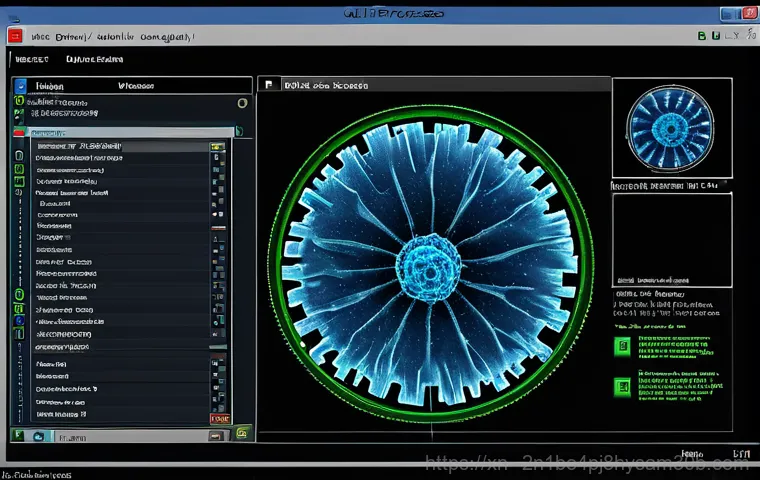Image resolution: width=760 pixels, height=480 pixels.
Task: Click the blue round icon in the left icon strip
Action: [x=19, y=320]
